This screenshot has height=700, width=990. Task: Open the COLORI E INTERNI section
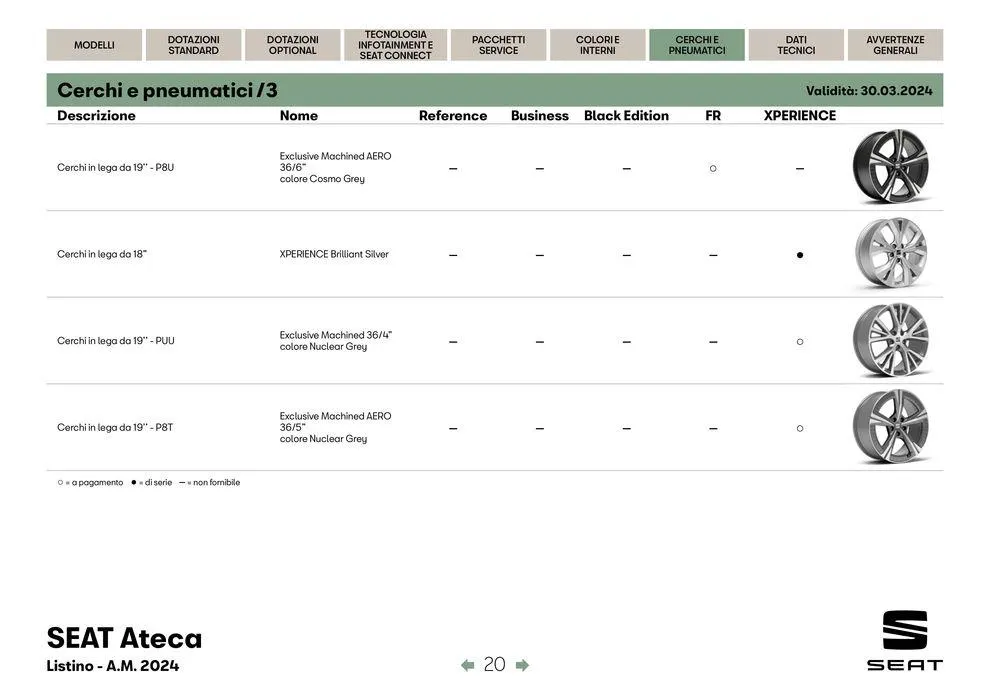click(595, 44)
